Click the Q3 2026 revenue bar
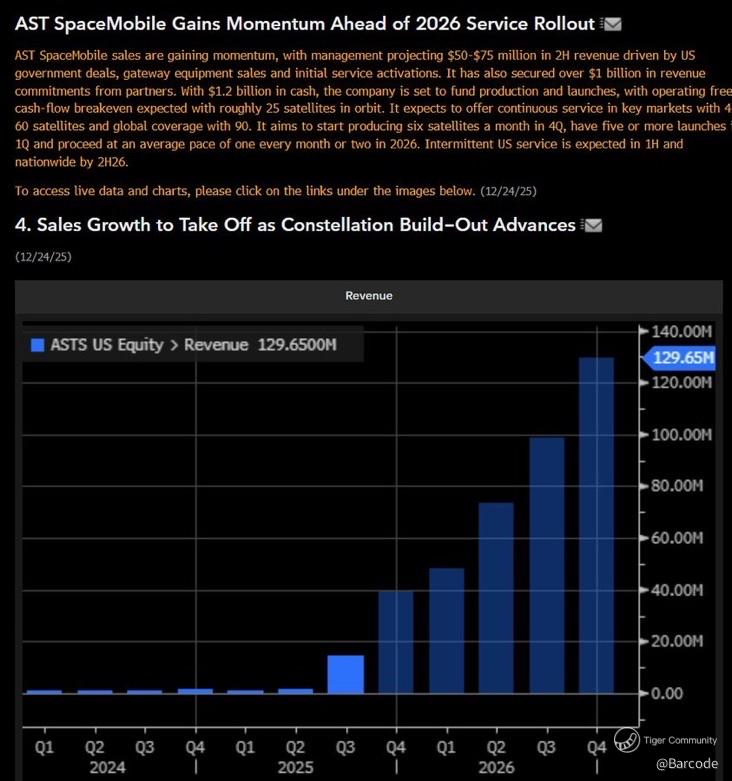 tap(547, 565)
